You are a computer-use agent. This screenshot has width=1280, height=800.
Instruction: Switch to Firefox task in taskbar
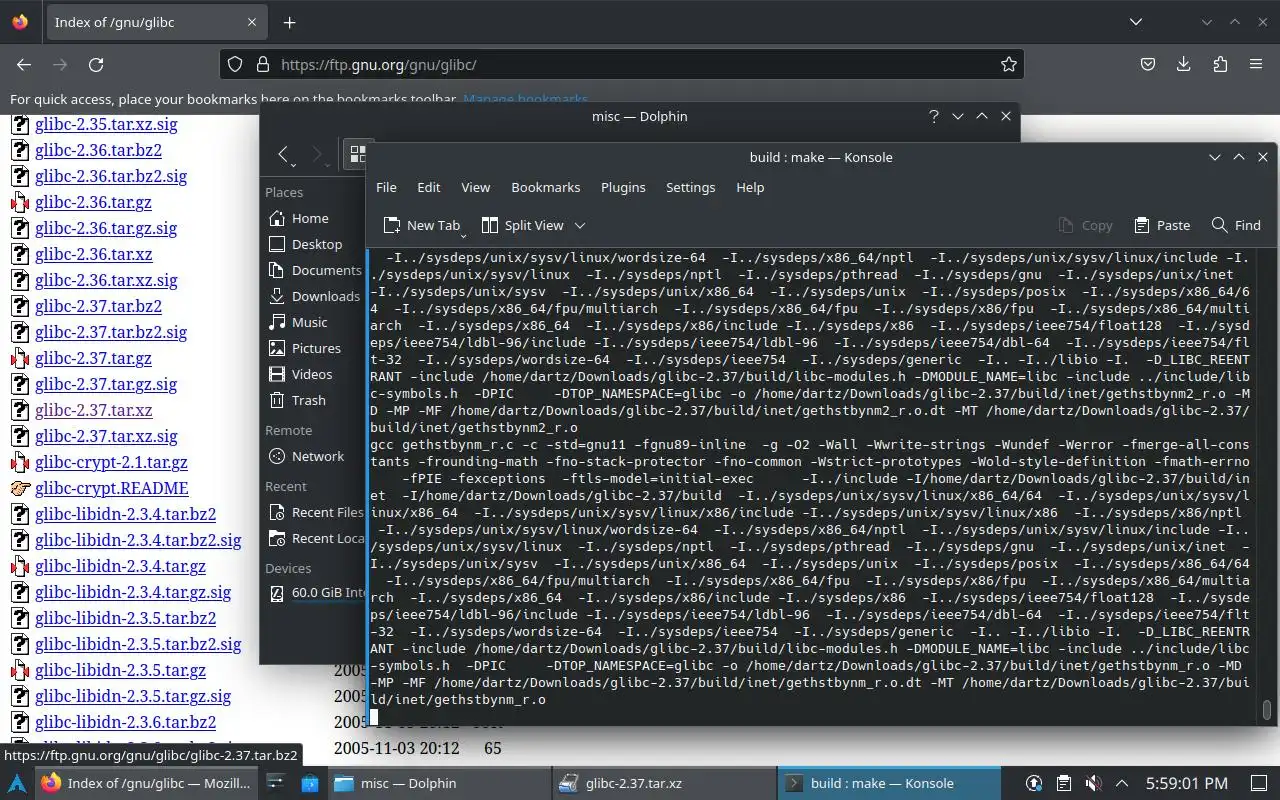147,783
